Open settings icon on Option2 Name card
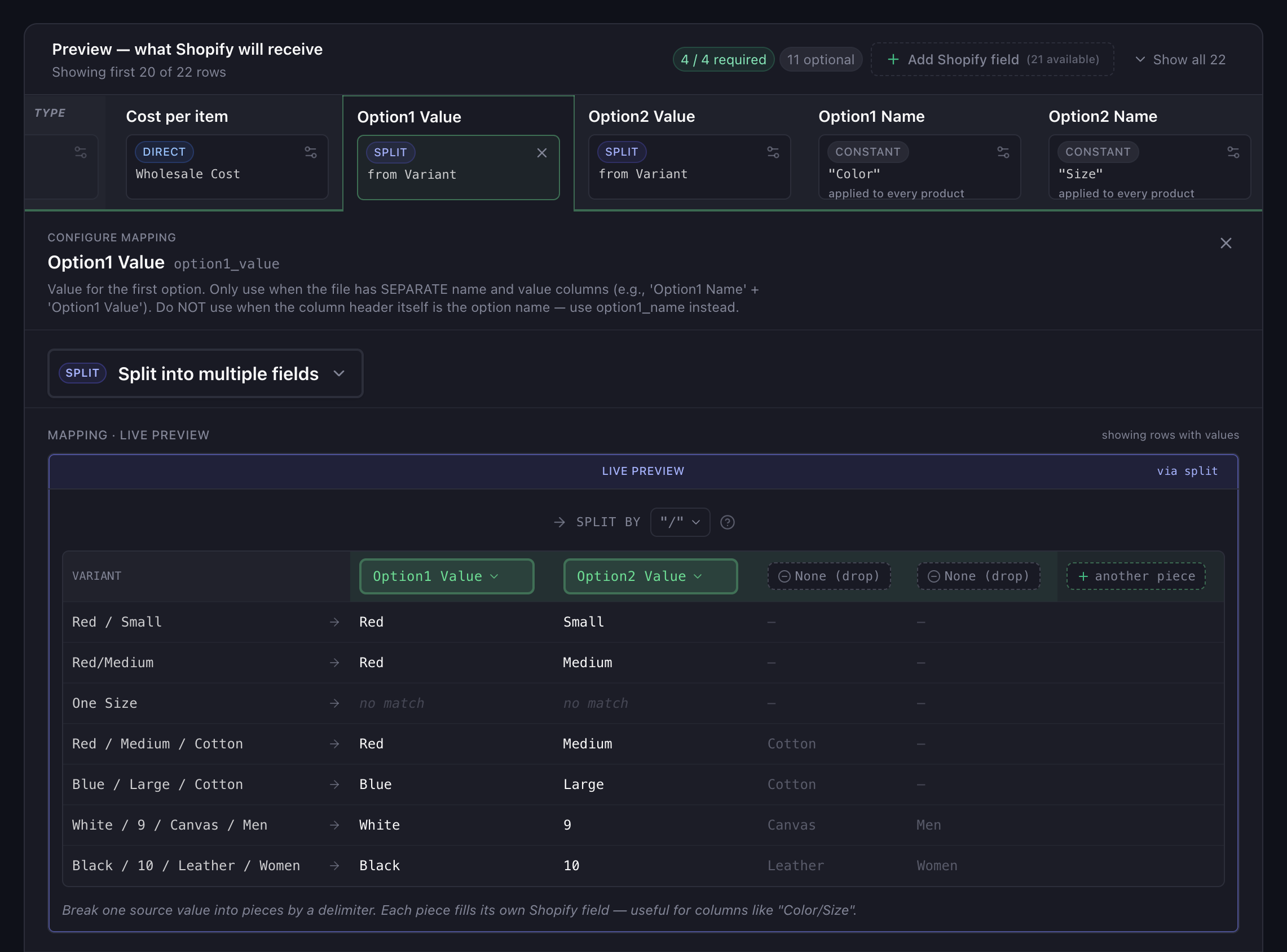The image size is (1287, 952). coord(1233,152)
